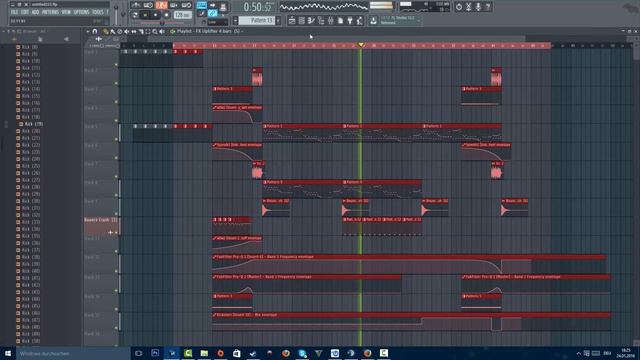Select the Playlist paint brush tool
This screenshot has height=360, width=640.
click(x=113, y=31)
